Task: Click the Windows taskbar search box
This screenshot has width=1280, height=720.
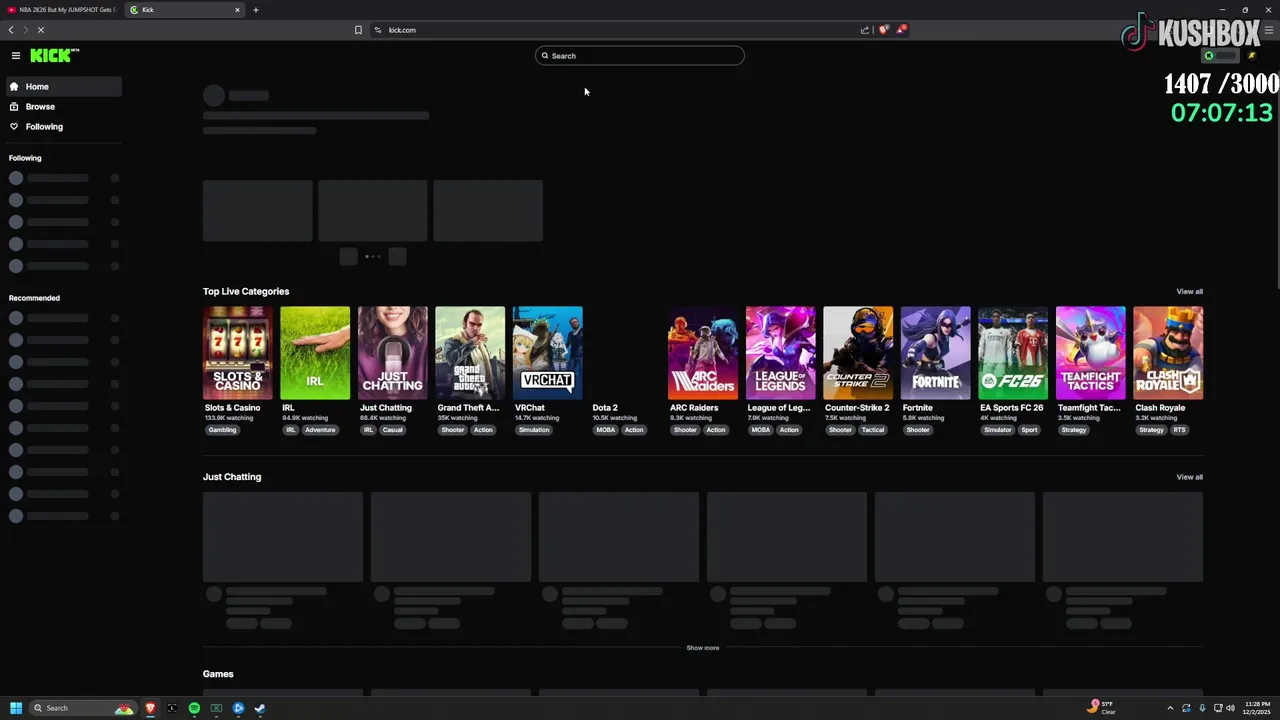Action: 82,708
